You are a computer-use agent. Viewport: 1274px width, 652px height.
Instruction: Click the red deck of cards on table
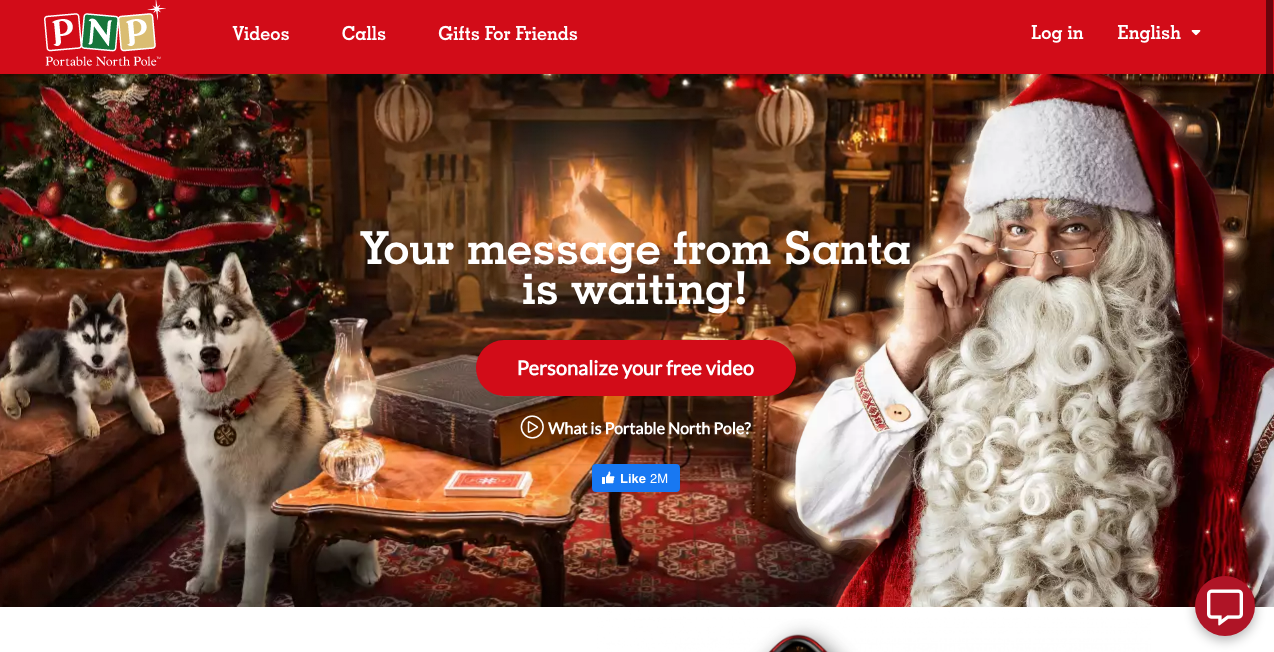(488, 482)
